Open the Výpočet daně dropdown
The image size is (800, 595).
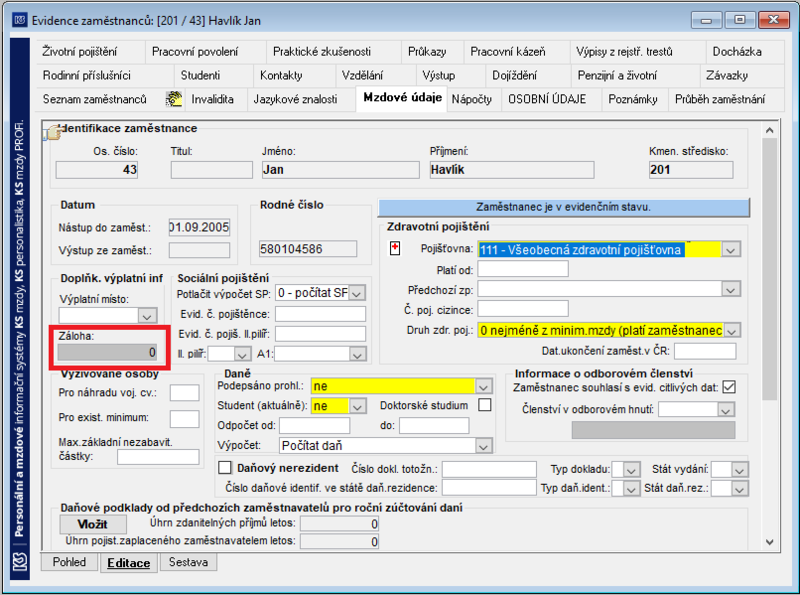point(483,446)
